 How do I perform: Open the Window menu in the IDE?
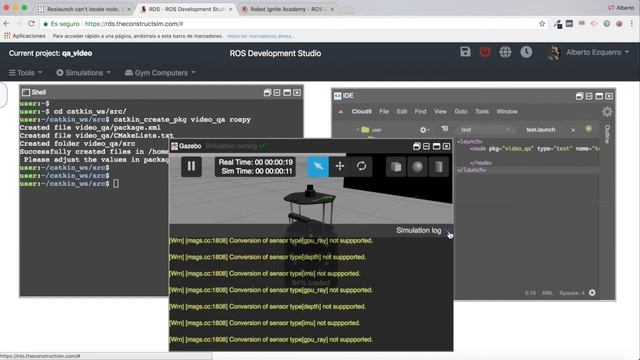tap(507, 111)
